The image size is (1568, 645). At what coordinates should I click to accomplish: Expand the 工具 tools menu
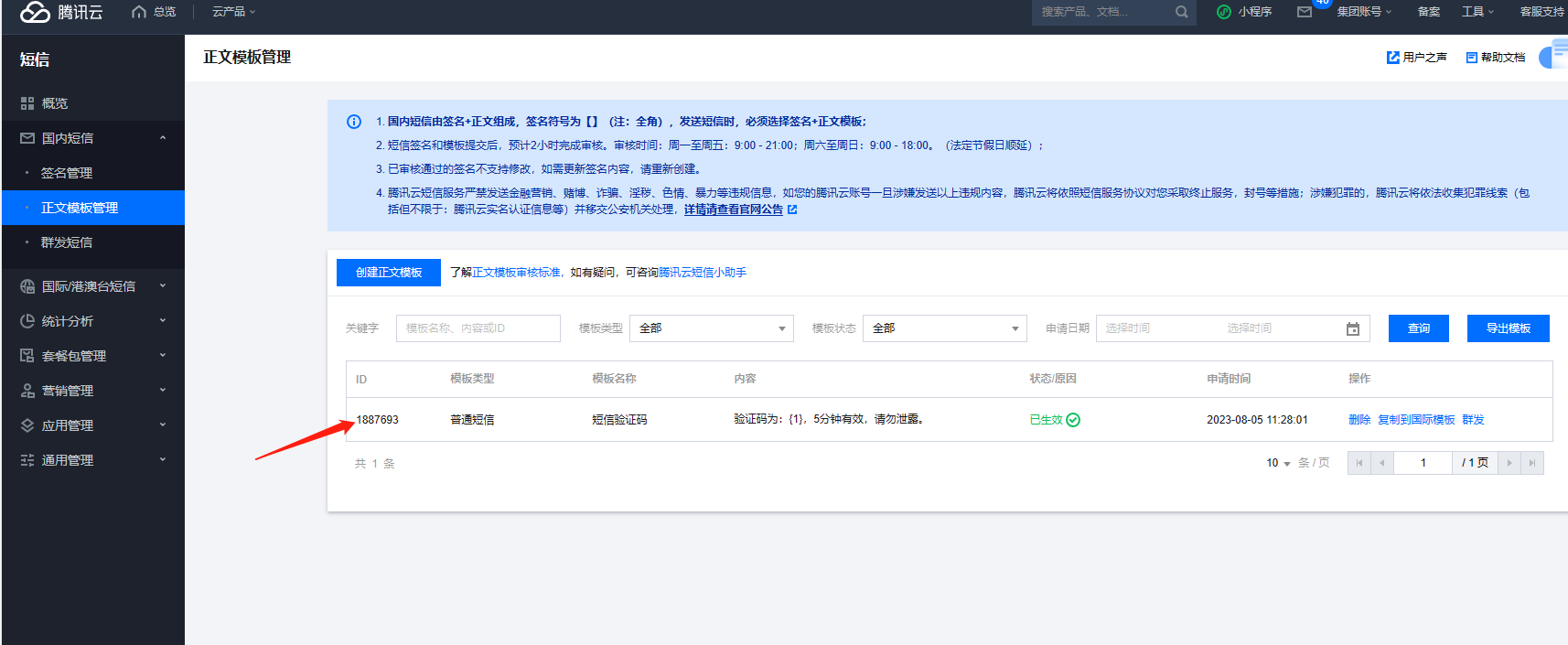[1477, 12]
